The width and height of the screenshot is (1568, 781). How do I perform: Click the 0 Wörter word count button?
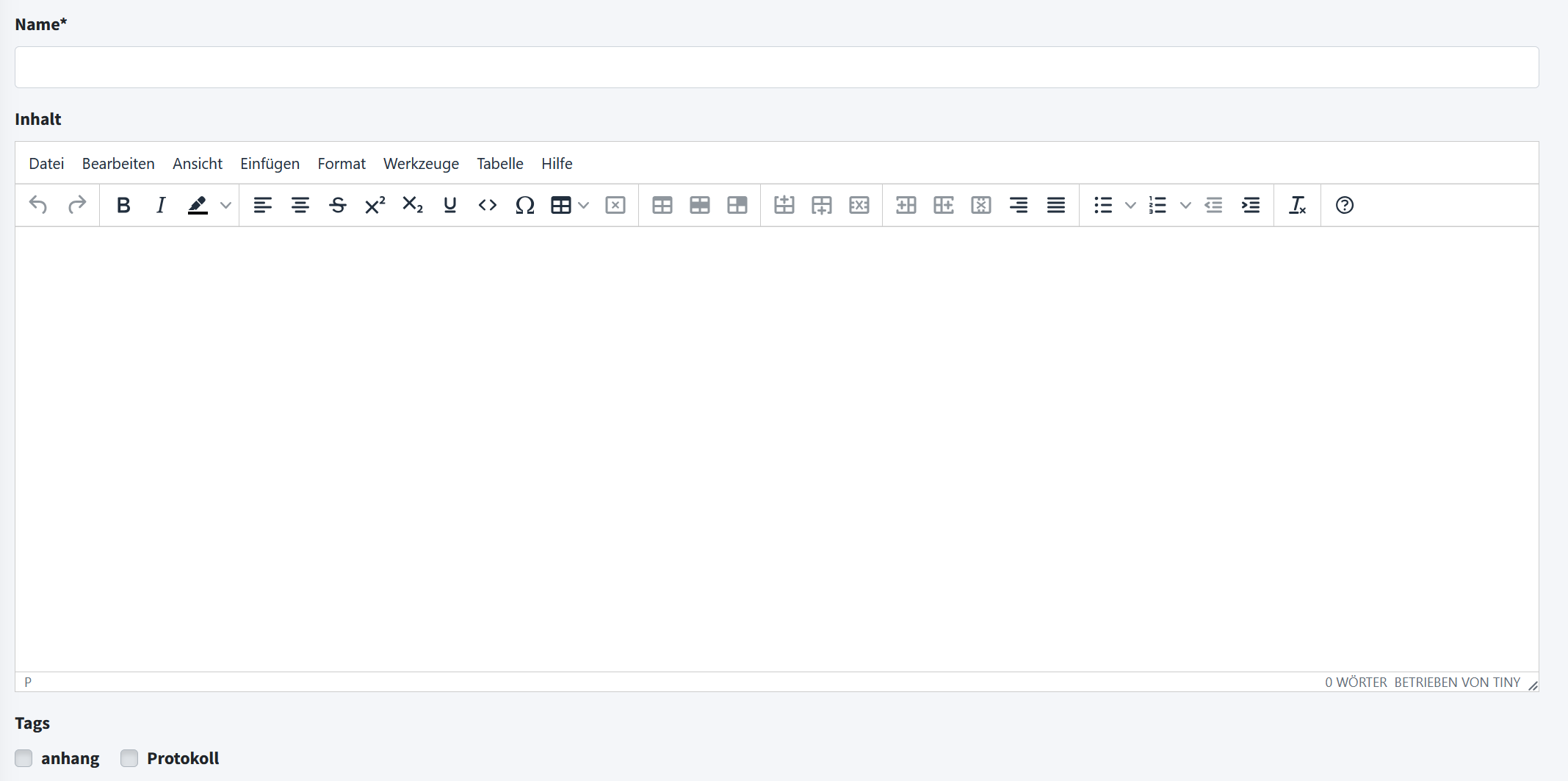(1356, 683)
